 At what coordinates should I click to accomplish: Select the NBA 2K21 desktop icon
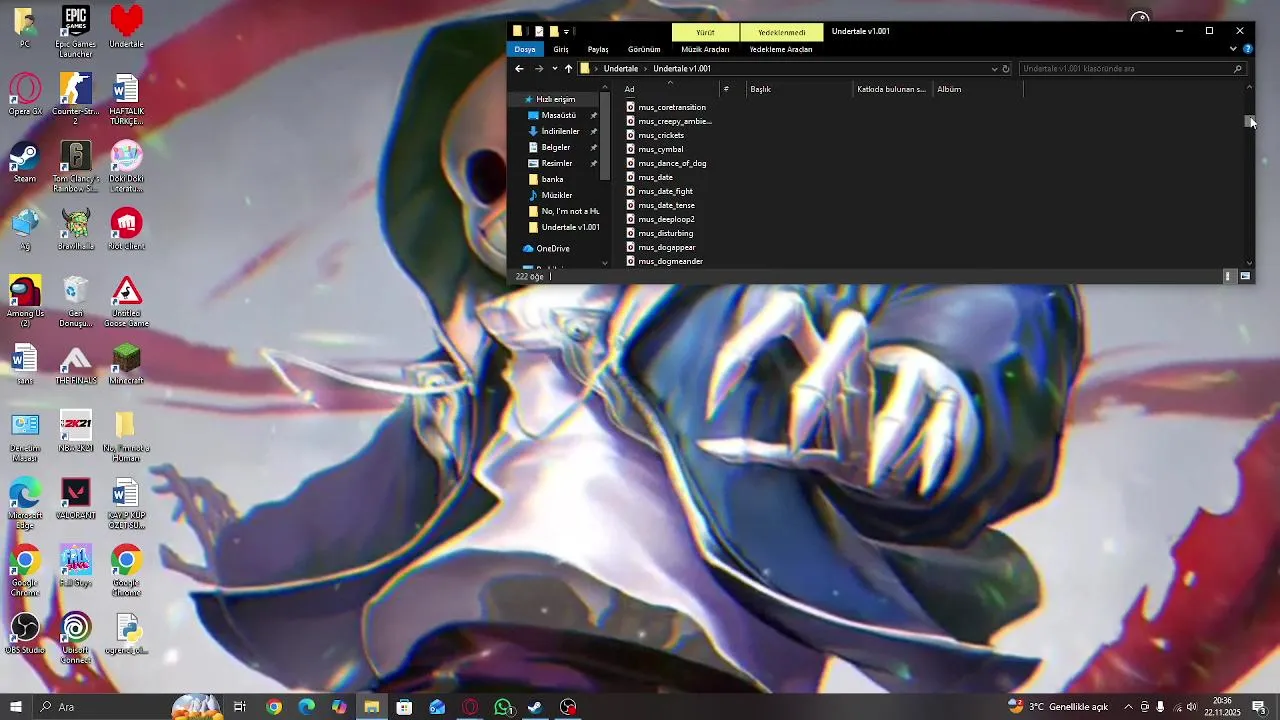[76, 431]
